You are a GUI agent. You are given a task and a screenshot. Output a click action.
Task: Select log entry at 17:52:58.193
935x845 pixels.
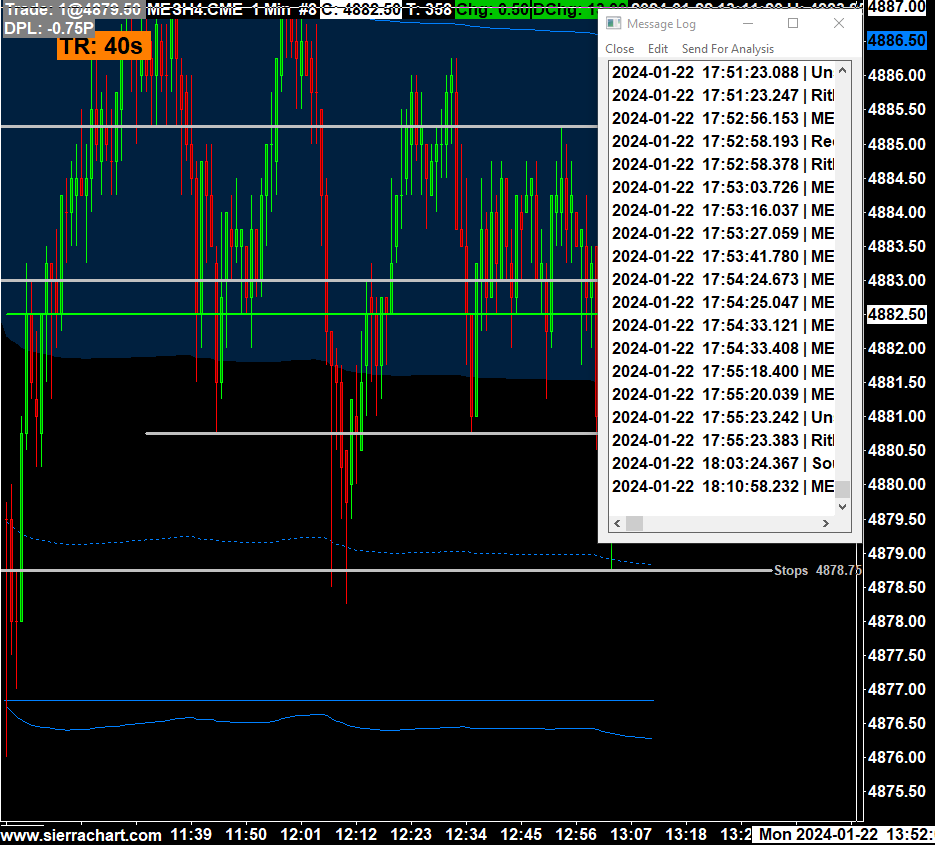[x=722, y=141]
